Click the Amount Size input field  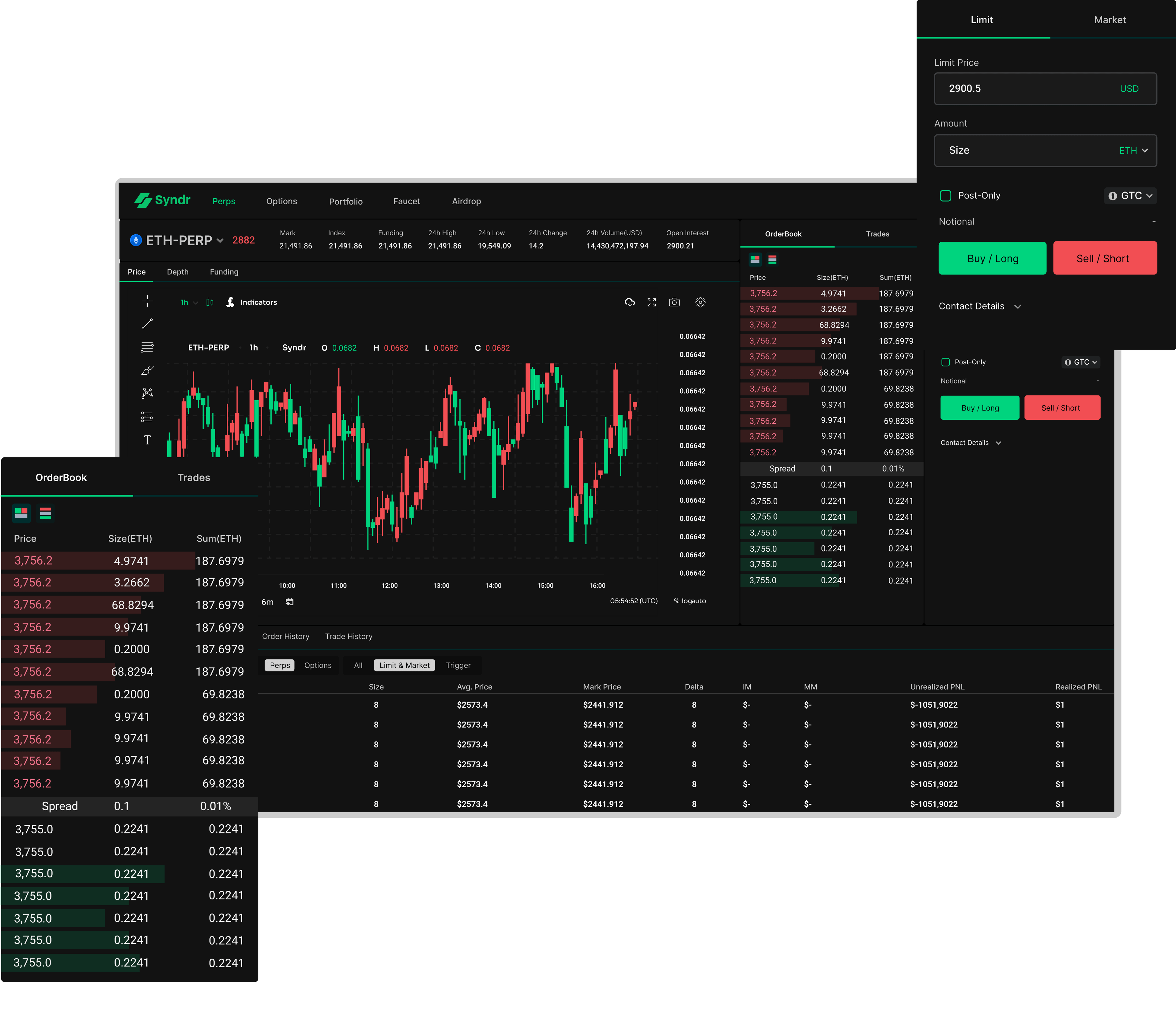(1045, 150)
